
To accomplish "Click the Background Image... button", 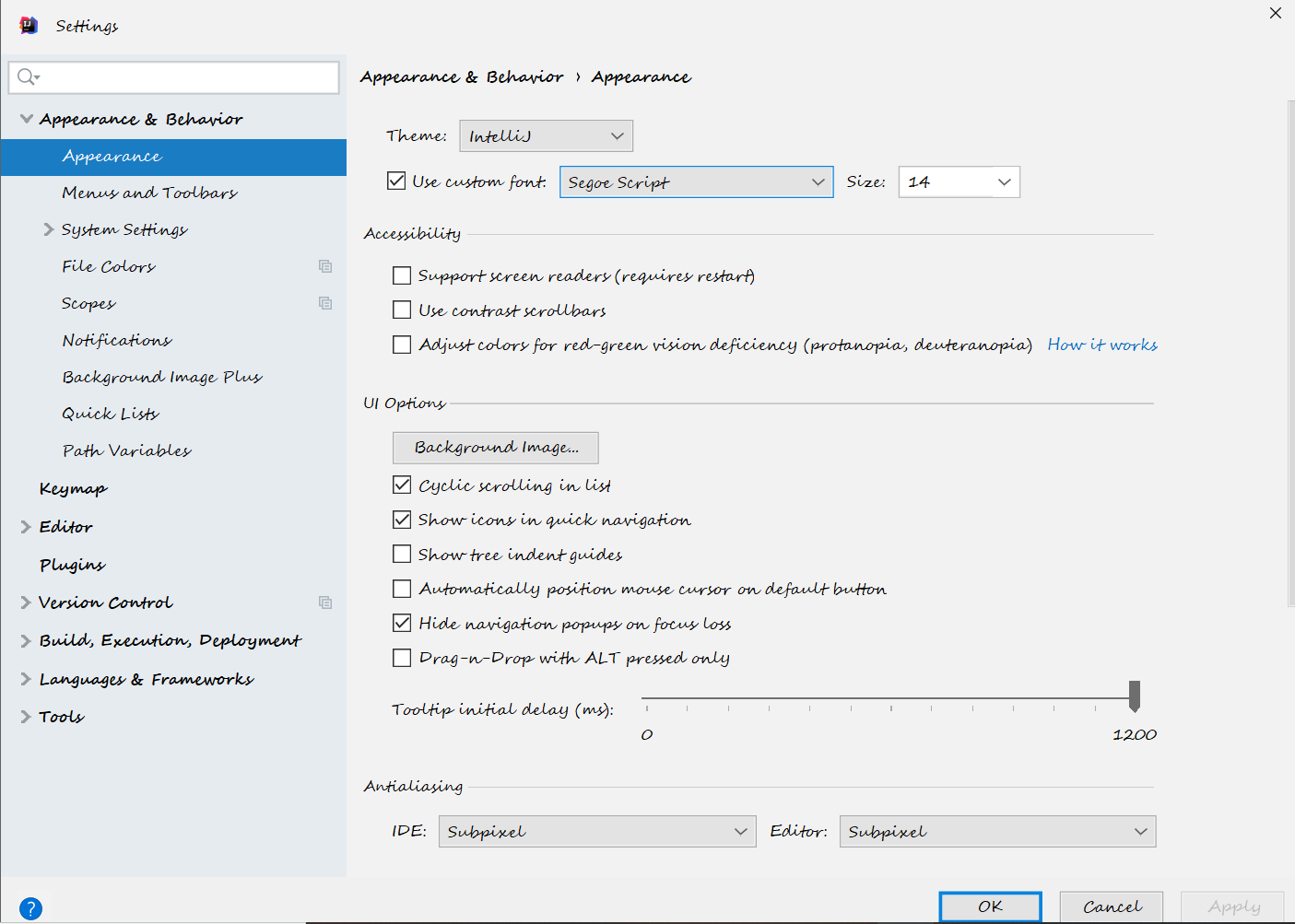I will point(496,448).
